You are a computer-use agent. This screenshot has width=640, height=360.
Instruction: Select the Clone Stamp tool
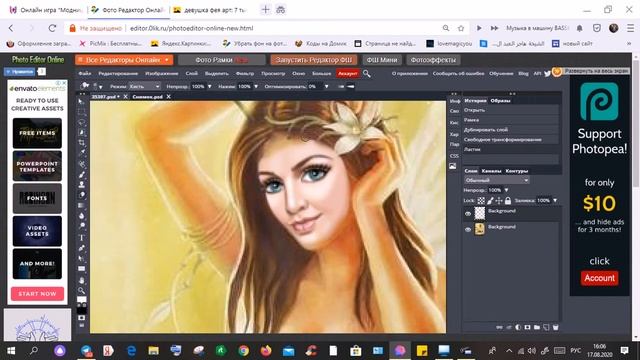[x=82, y=184]
